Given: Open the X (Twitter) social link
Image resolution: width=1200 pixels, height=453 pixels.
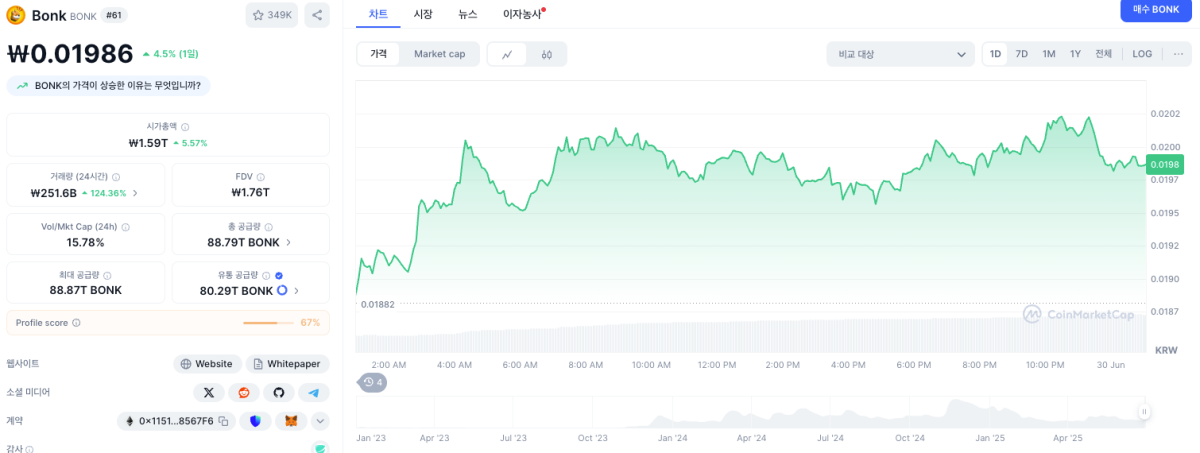Looking at the screenshot, I should (x=208, y=393).
